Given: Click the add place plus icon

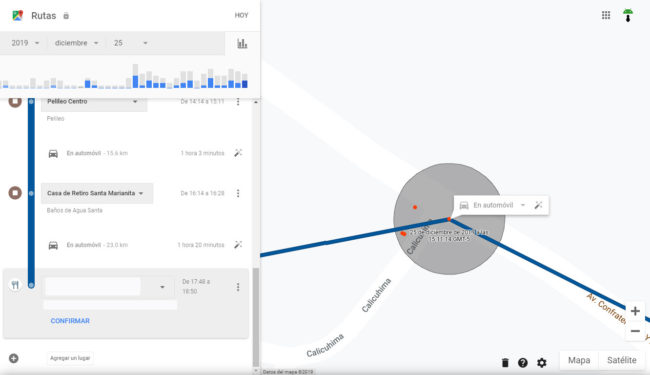Looking at the screenshot, I should point(14,358).
